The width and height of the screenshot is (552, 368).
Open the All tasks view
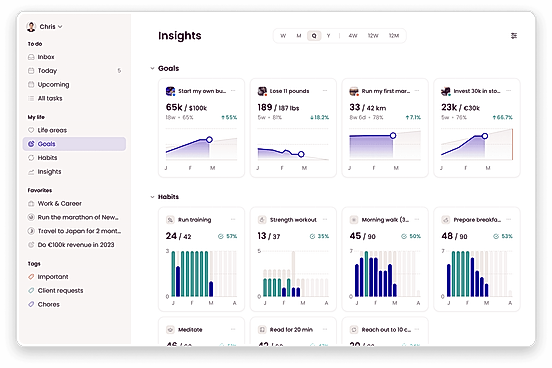(x=74, y=98)
